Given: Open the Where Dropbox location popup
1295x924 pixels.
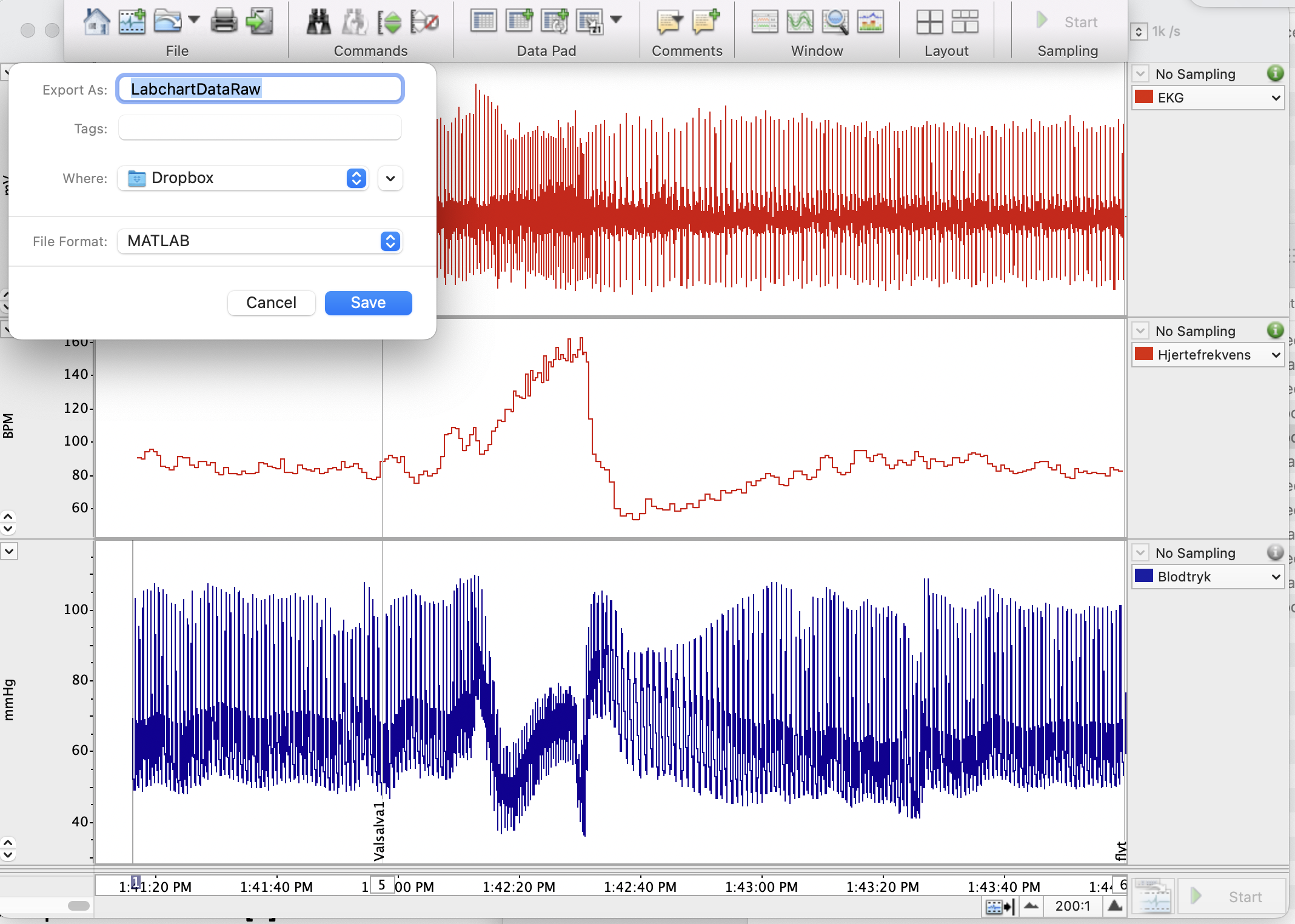Looking at the screenshot, I should (243, 178).
